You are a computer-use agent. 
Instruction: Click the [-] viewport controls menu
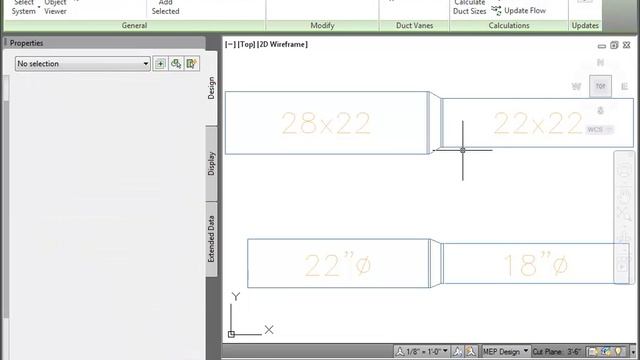[x=230, y=44]
